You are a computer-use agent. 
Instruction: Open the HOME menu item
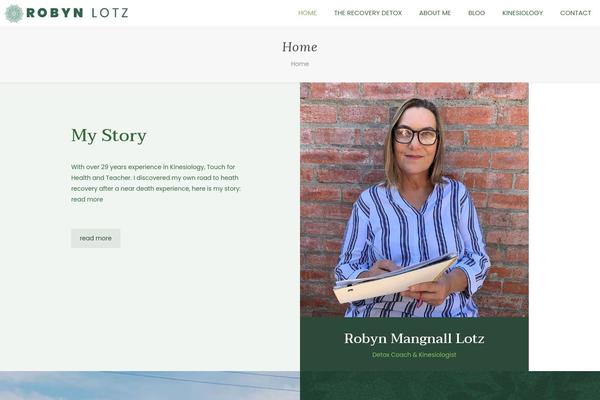point(307,13)
